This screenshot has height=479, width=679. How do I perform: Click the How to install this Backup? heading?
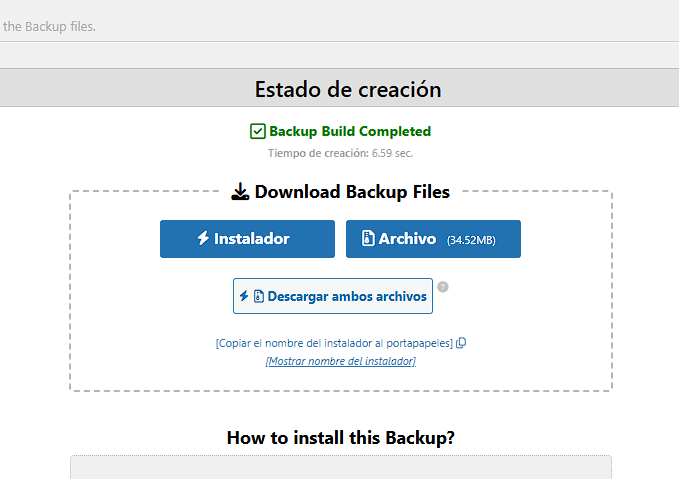pyautogui.click(x=340, y=437)
